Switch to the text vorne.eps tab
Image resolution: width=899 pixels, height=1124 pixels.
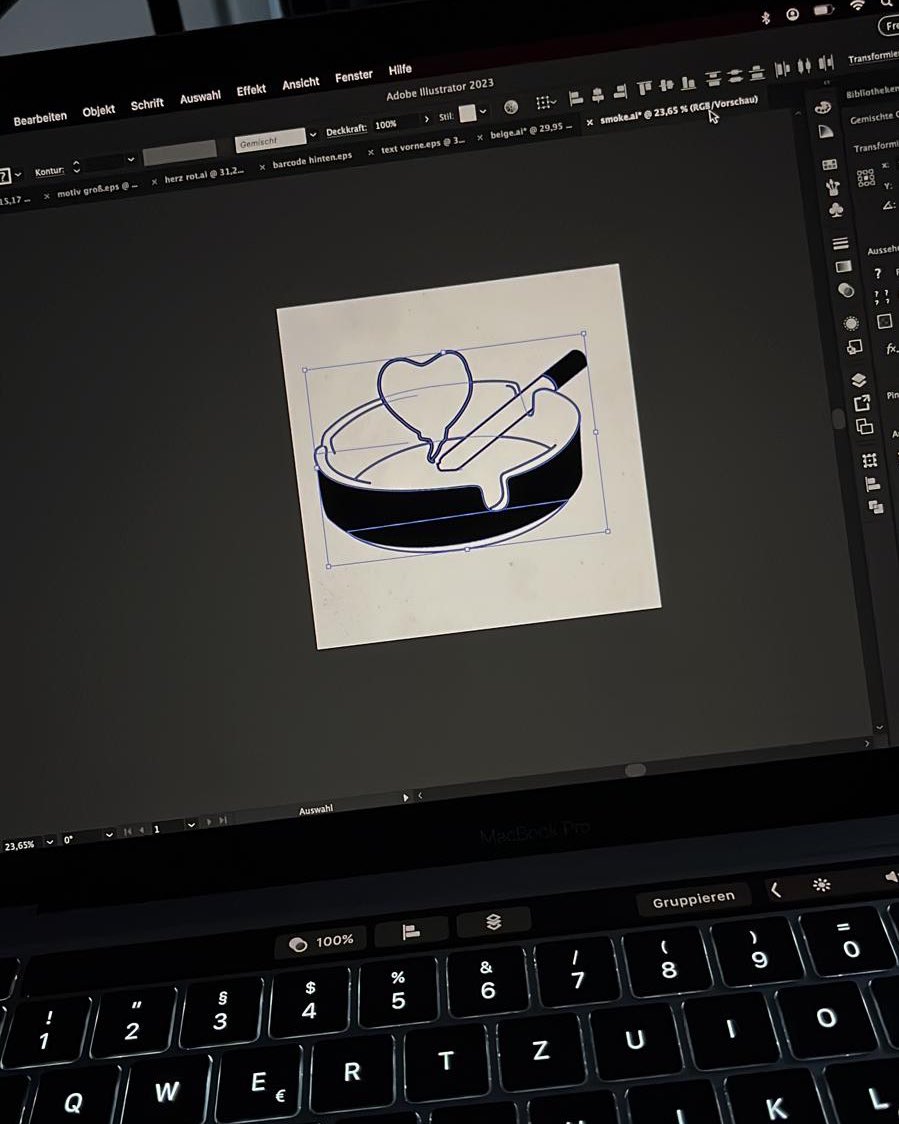(423, 146)
